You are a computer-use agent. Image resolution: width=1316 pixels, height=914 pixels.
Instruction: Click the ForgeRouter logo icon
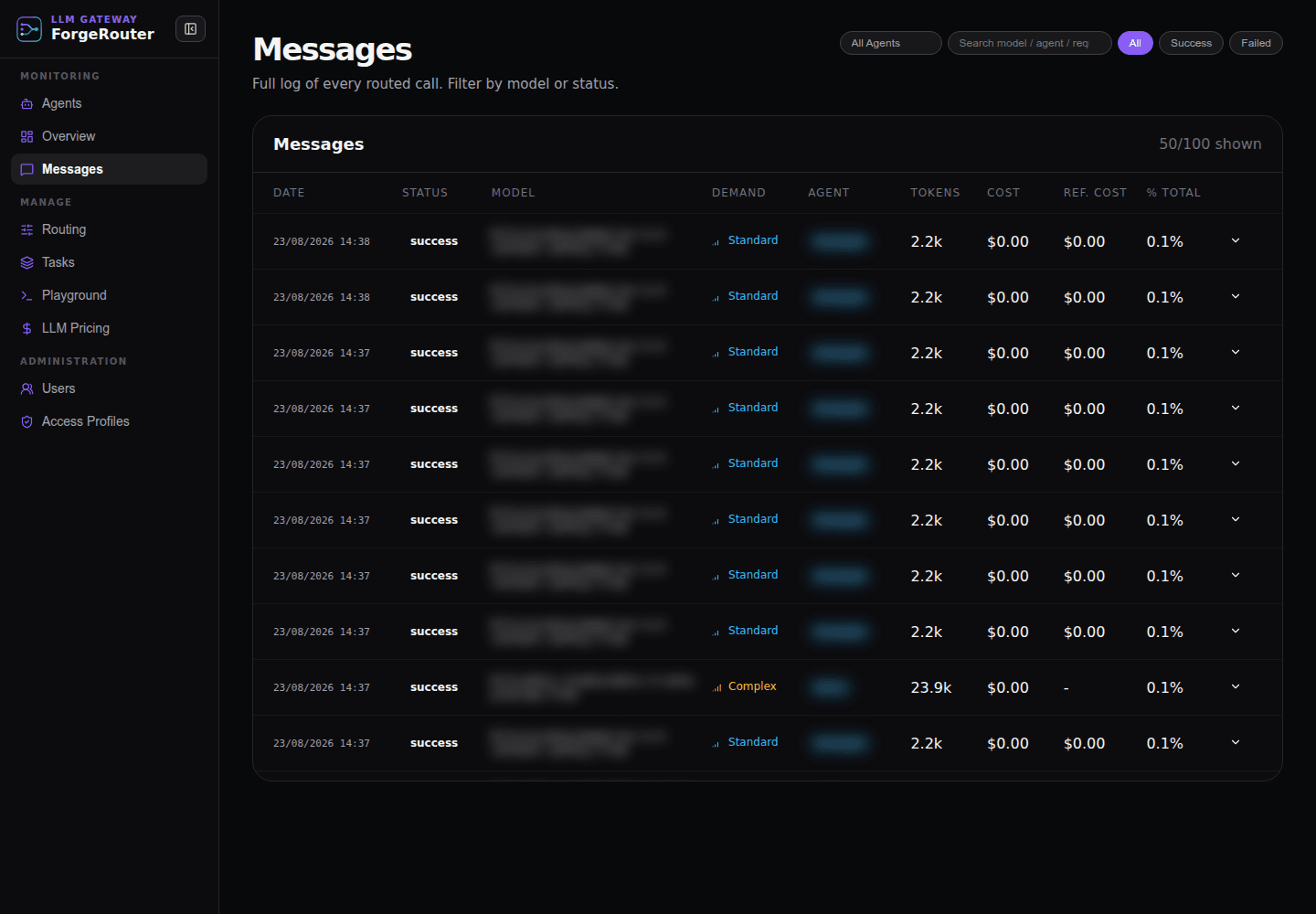29,29
